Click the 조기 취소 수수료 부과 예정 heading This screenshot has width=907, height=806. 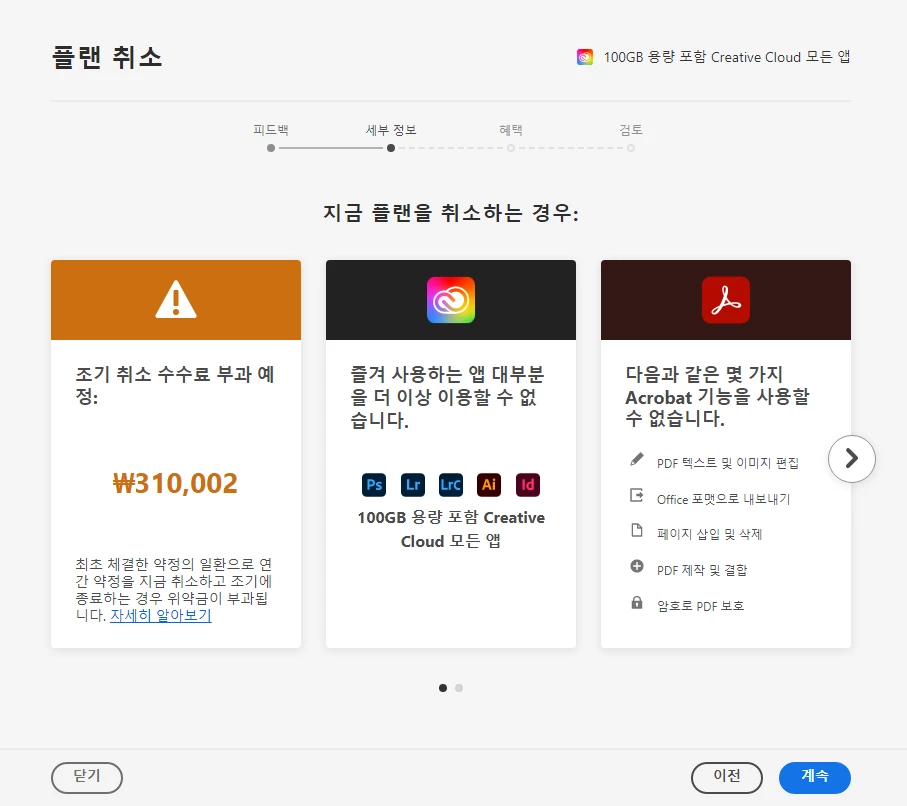tap(175, 385)
